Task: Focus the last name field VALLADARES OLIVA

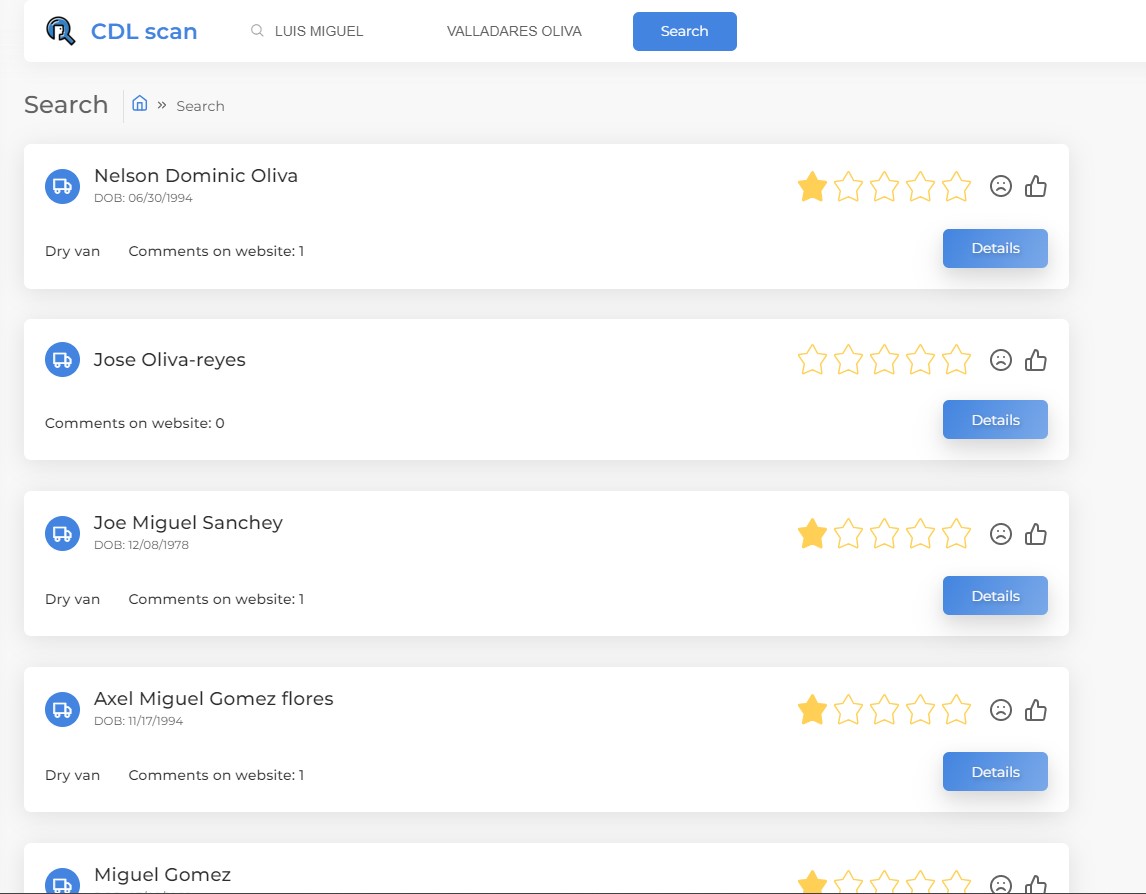Action: pos(514,31)
